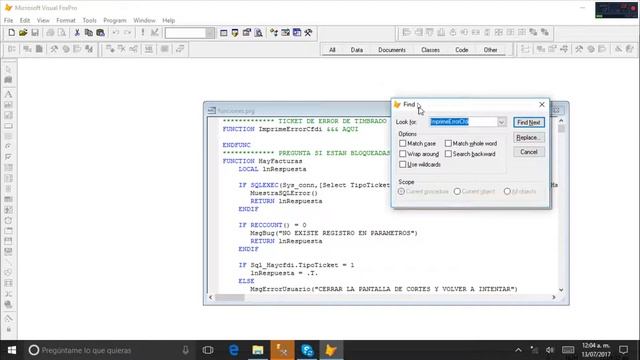The image size is (640, 360).
Task: Switch to the Documents tab
Action: click(x=391, y=50)
